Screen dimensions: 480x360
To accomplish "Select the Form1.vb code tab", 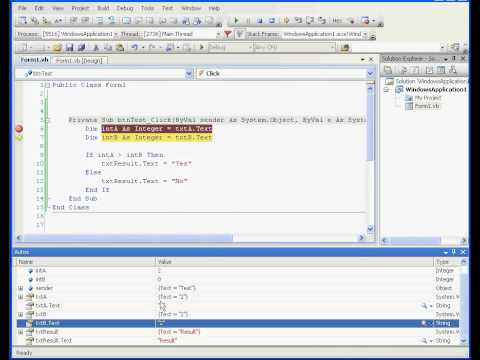I will coord(34,60).
